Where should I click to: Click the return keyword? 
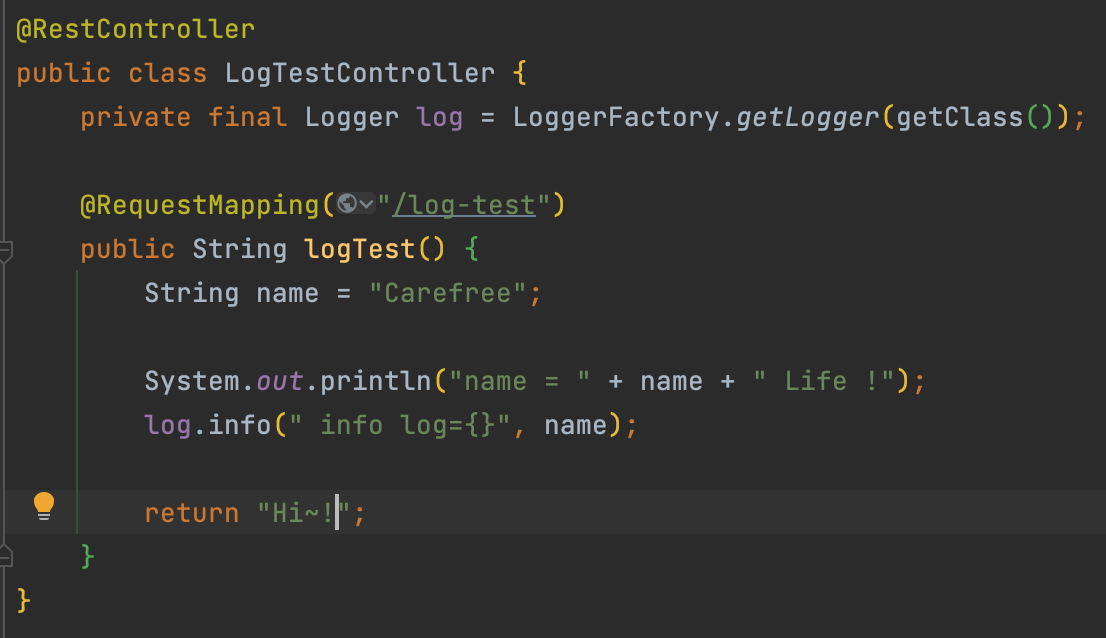[x=192, y=513]
